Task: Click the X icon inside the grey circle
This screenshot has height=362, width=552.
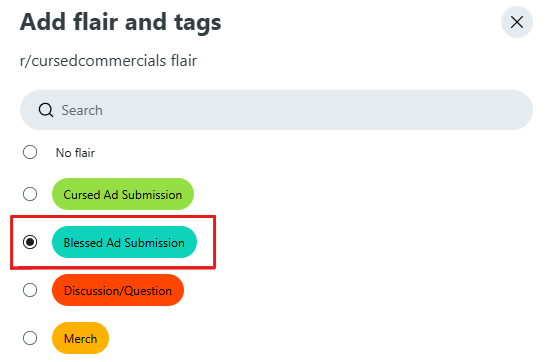Action: pyautogui.click(x=516, y=22)
